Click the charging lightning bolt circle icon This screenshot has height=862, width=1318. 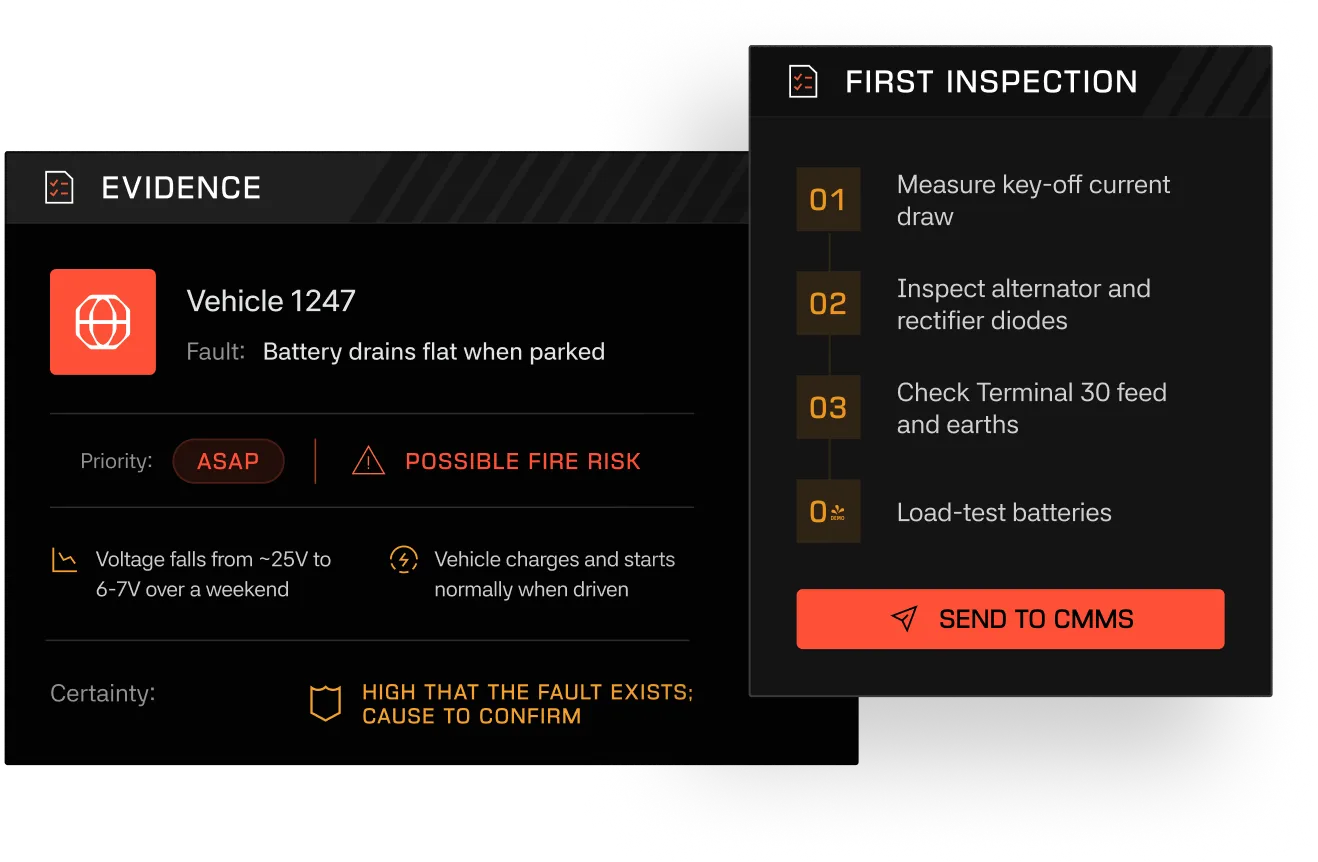(x=403, y=560)
